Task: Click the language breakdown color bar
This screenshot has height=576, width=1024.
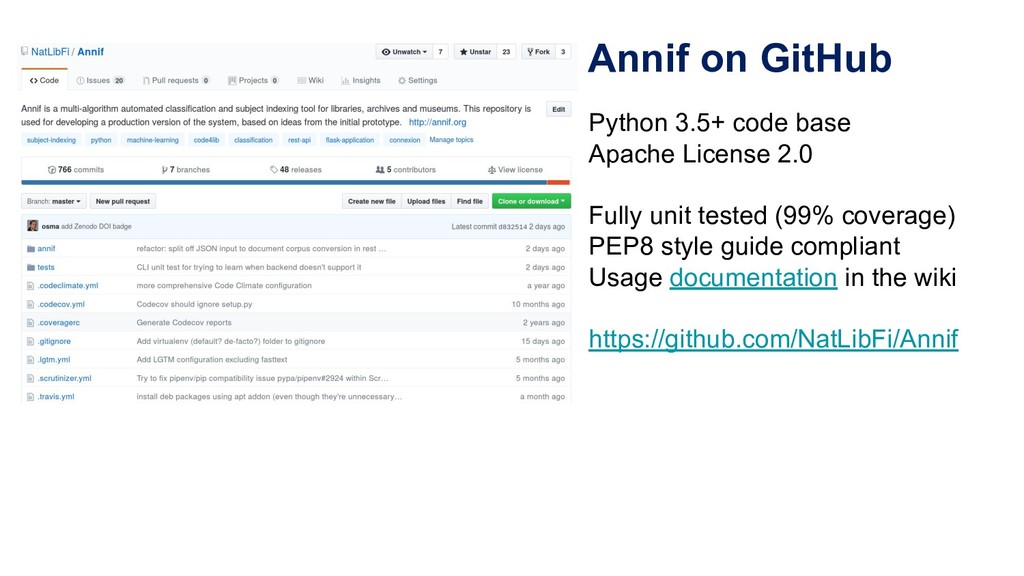Action: tap(296, 182)
